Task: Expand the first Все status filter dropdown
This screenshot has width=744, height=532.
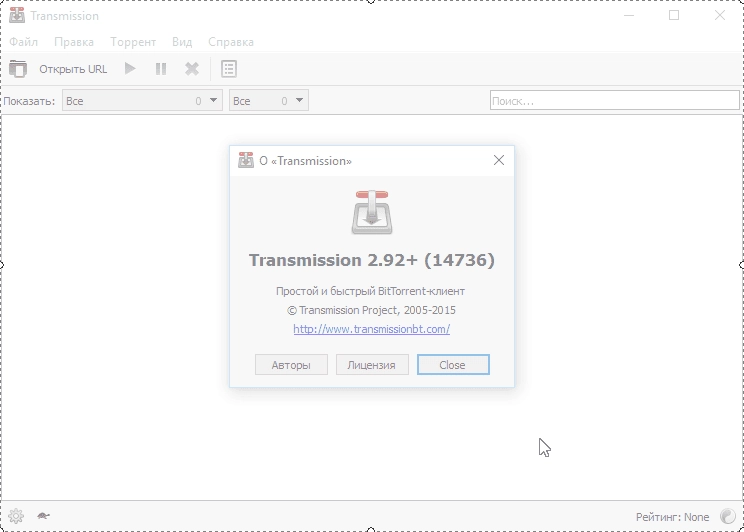Action: pyautogui.click(x=142, y=101)
